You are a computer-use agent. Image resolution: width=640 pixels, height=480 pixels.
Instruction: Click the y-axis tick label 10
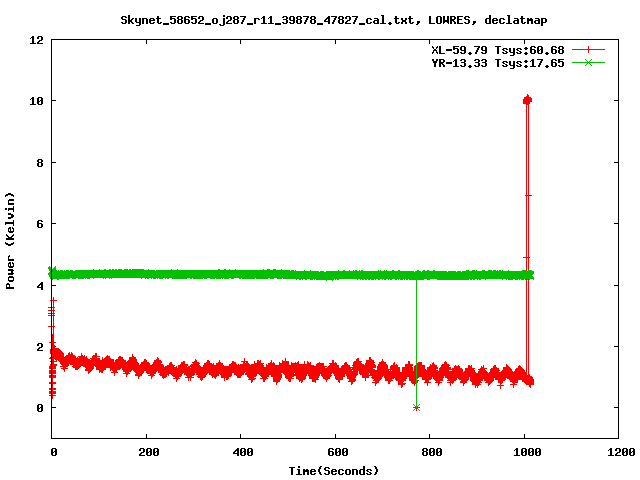[x=36, y=101]
